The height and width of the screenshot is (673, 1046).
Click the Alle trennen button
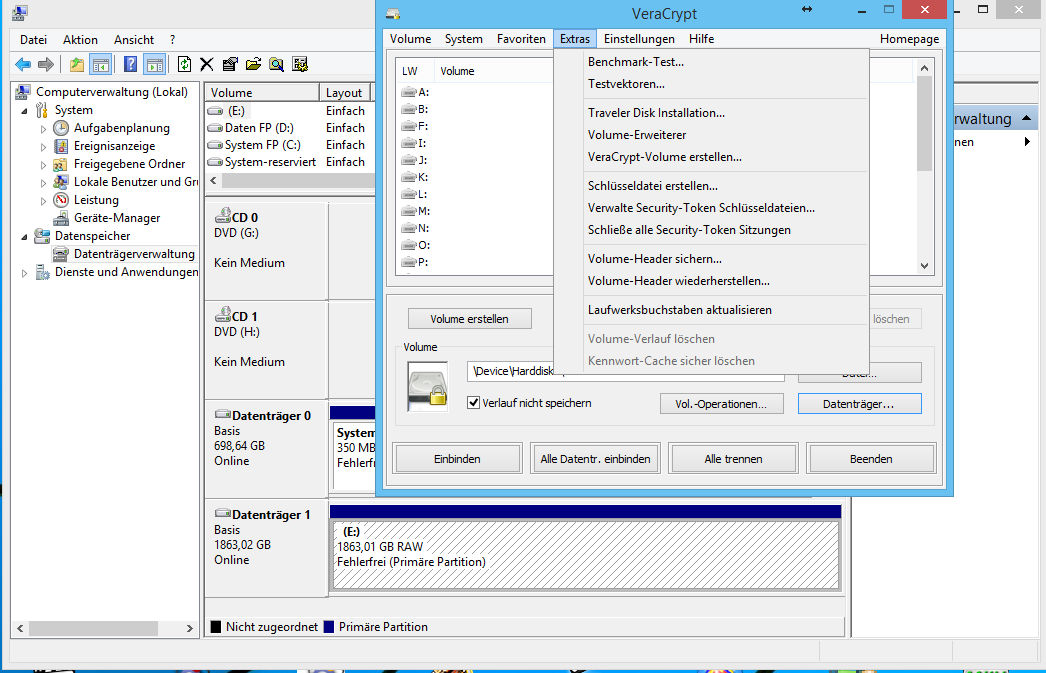click(733, 459)
